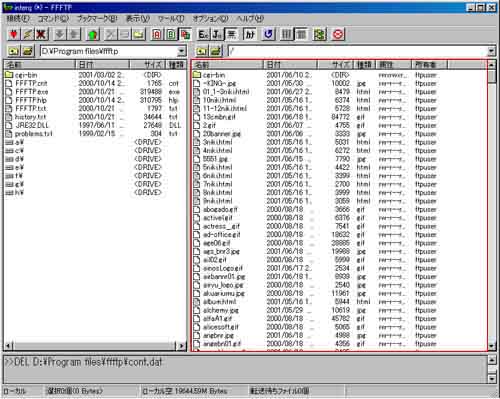
Task: Click log pane scroll up arrow
Action: [492, 360]
